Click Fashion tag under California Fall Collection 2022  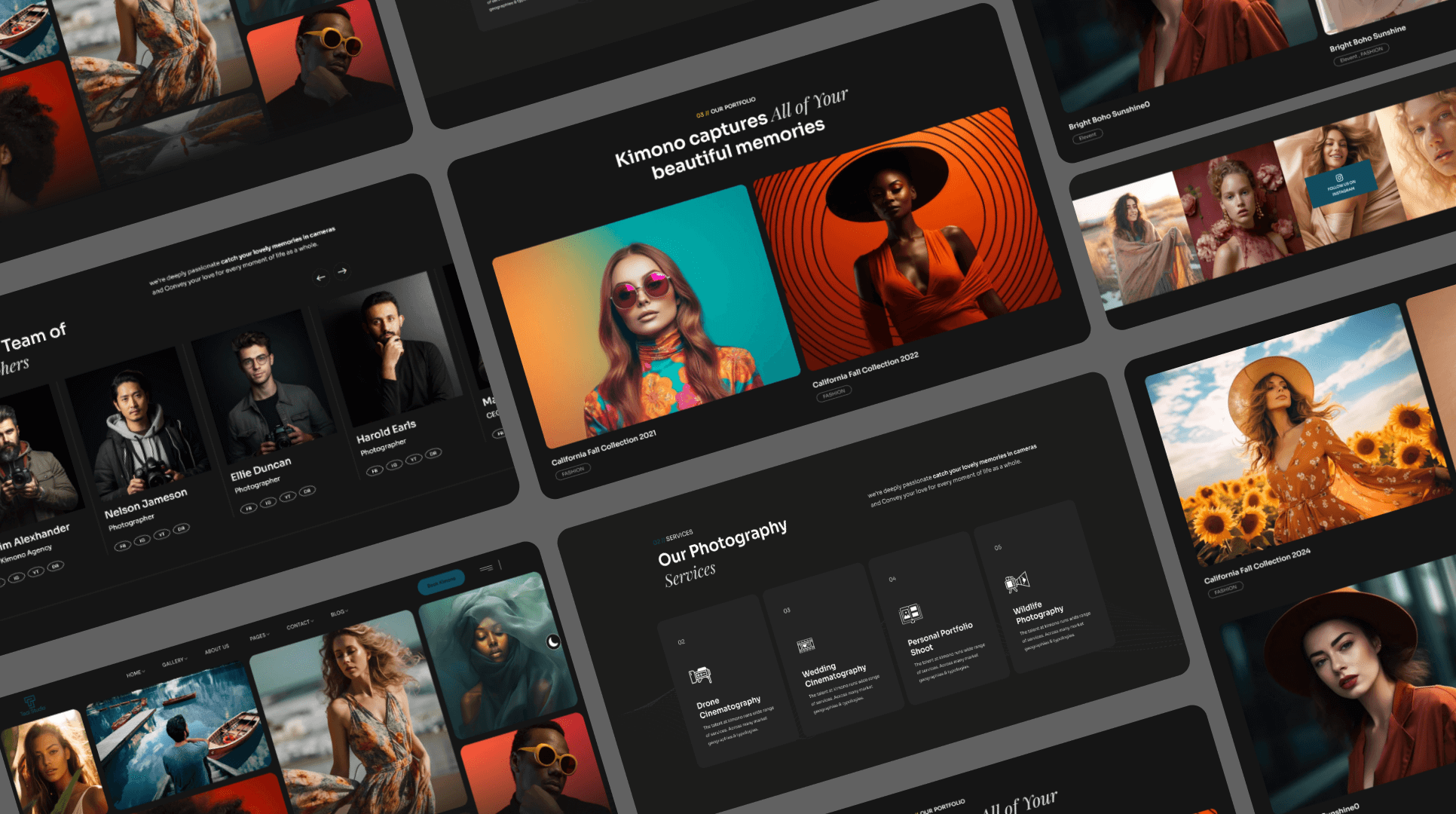(x=834, y=393)
